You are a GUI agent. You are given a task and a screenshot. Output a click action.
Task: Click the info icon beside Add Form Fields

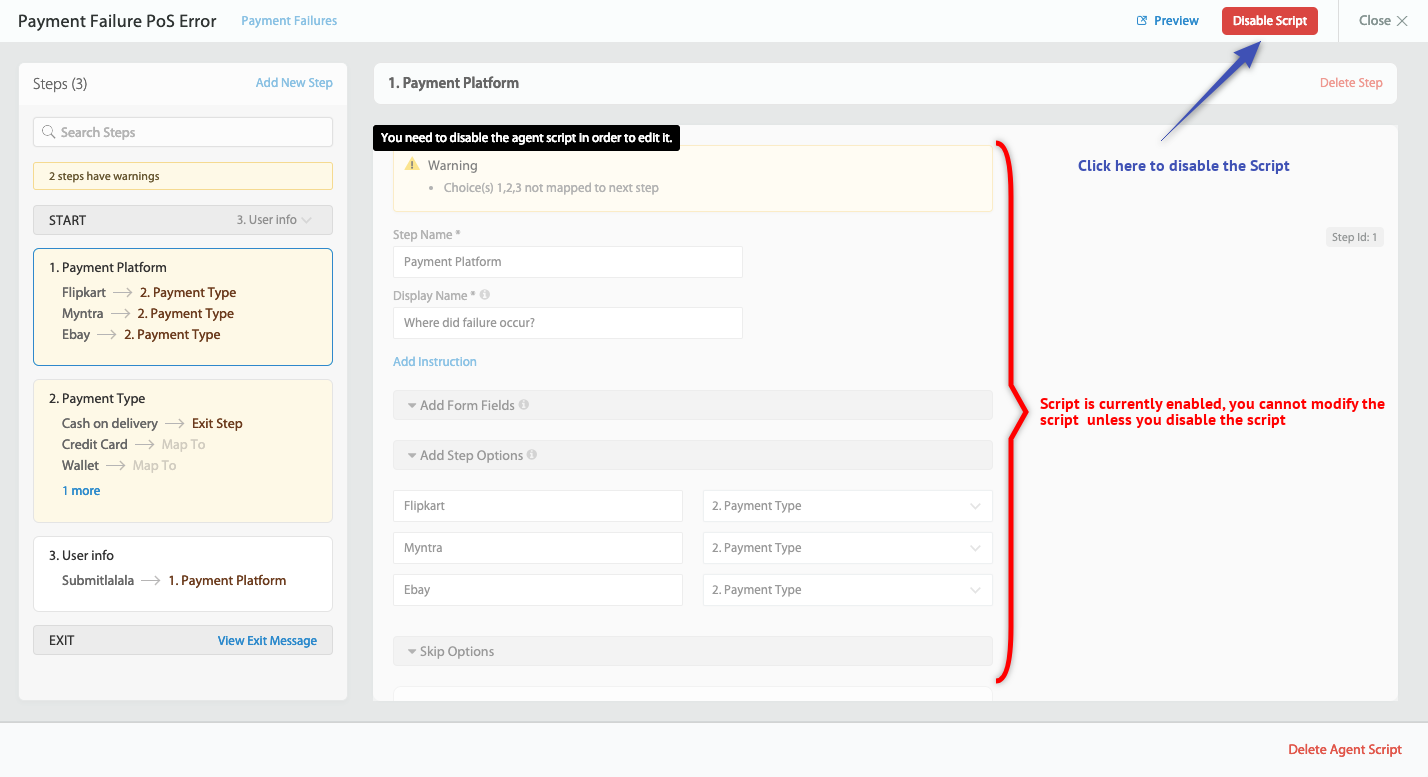pyautogui.click(x=525, y=405)
